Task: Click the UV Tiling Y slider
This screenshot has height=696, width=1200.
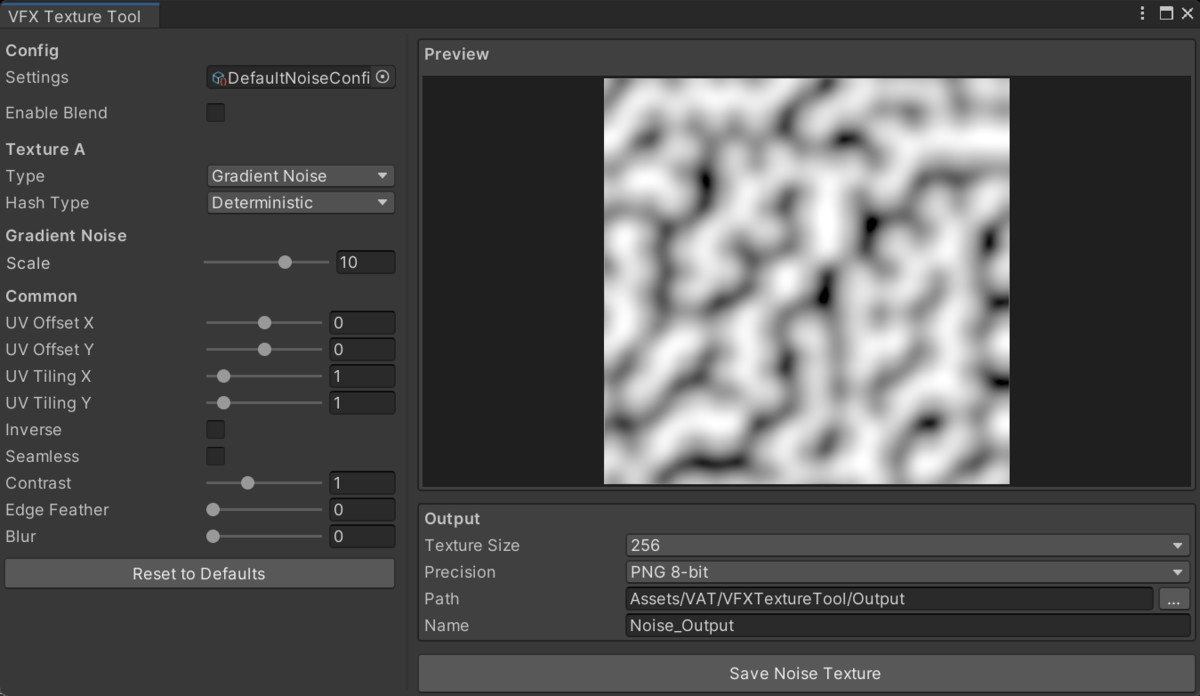Action: coord(264,403)
